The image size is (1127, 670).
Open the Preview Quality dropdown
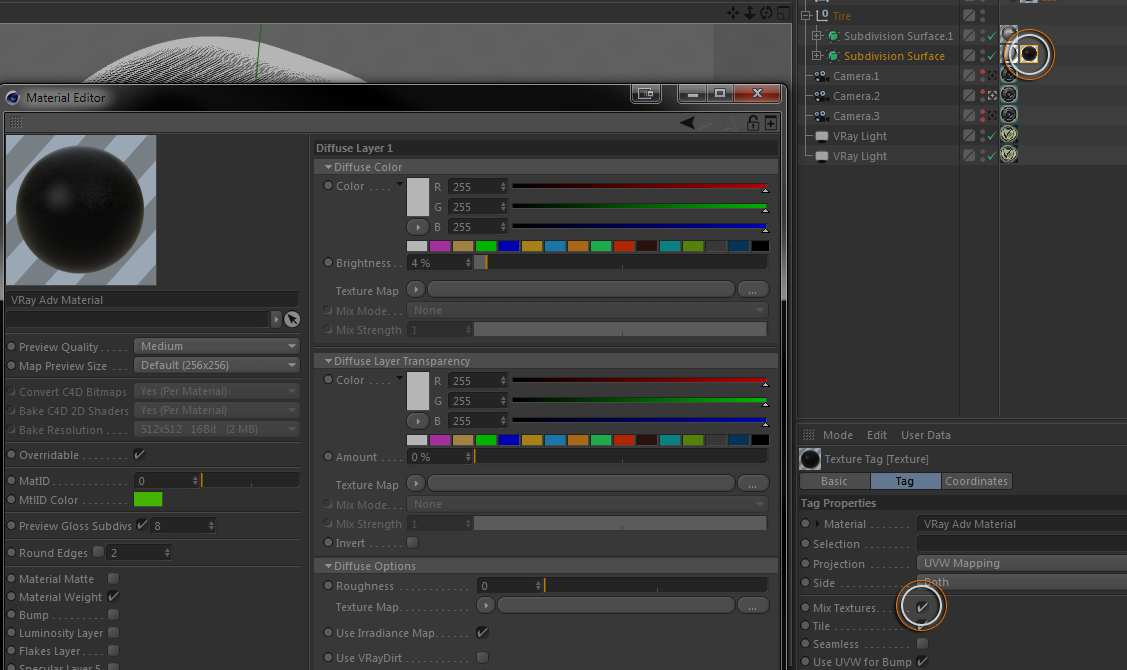click(x=216, y=347)
